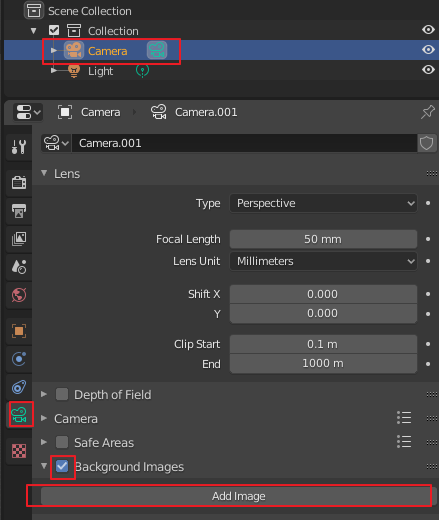Open the camera data-block browse dropdown
The image size is (439, 520).
(56, 143)
